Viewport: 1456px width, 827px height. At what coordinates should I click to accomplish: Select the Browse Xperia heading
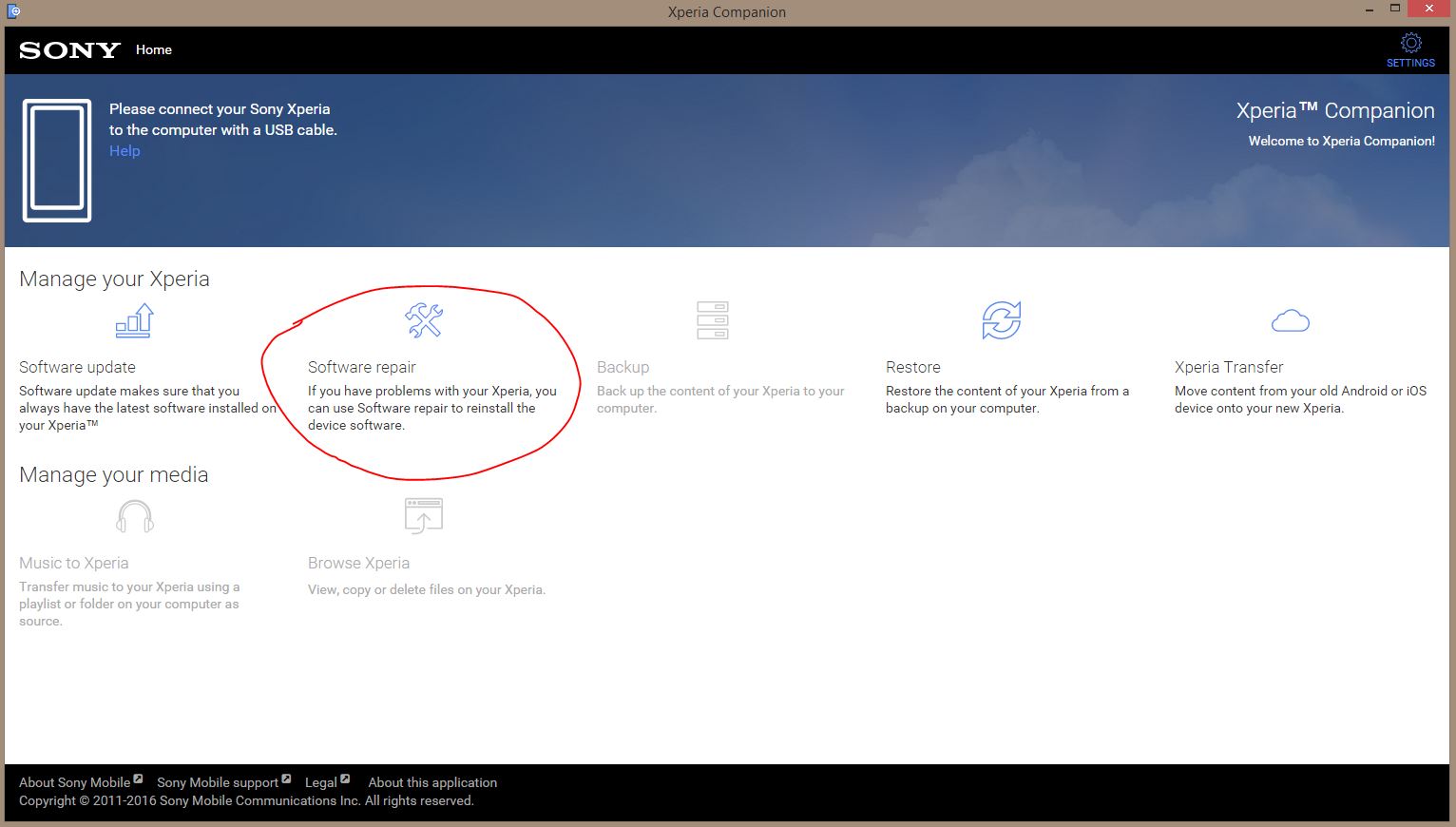[x=358, y=563]
